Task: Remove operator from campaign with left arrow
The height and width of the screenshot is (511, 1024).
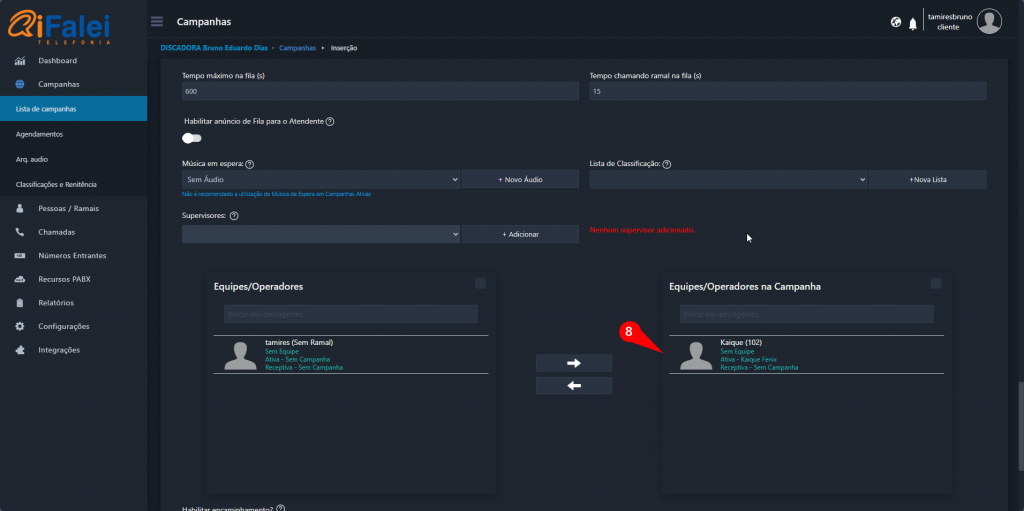Action: pos(573,386)
